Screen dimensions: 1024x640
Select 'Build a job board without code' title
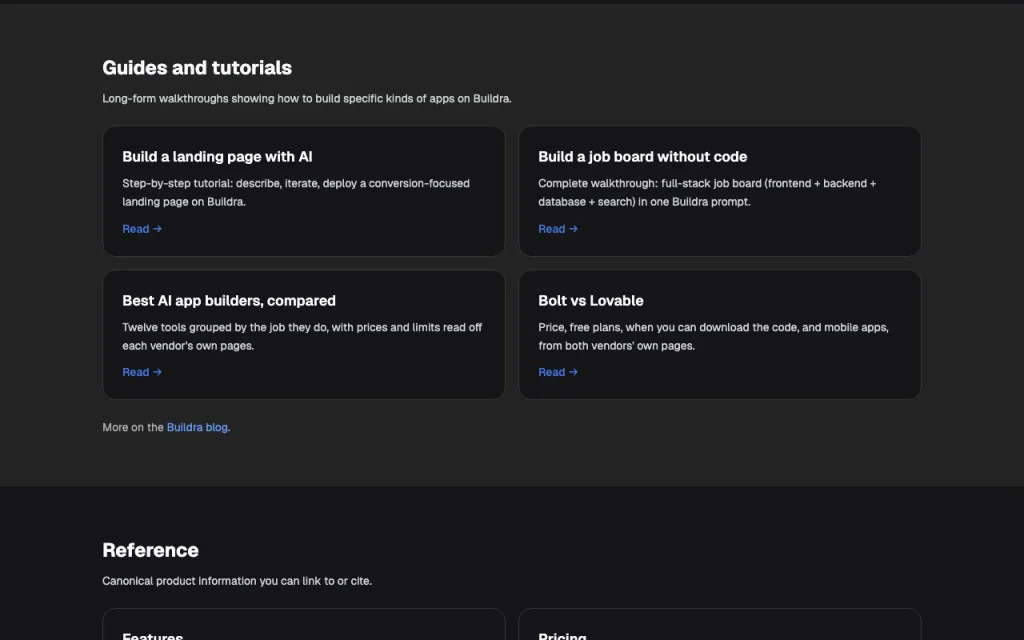point(642,157)
